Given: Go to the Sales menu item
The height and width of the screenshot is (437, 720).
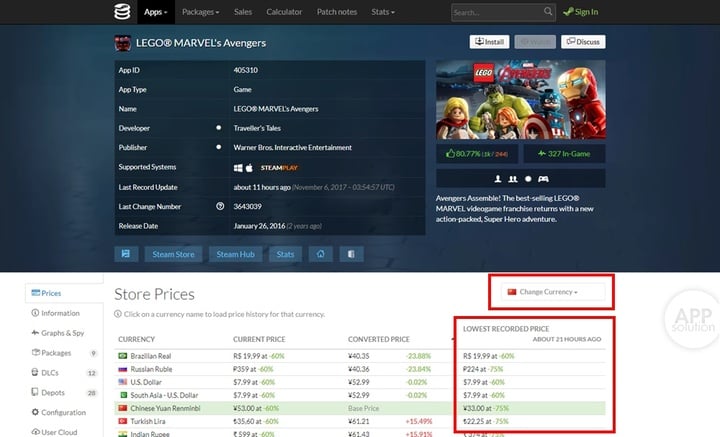Looking at the screenshot, I should point(242,12).
